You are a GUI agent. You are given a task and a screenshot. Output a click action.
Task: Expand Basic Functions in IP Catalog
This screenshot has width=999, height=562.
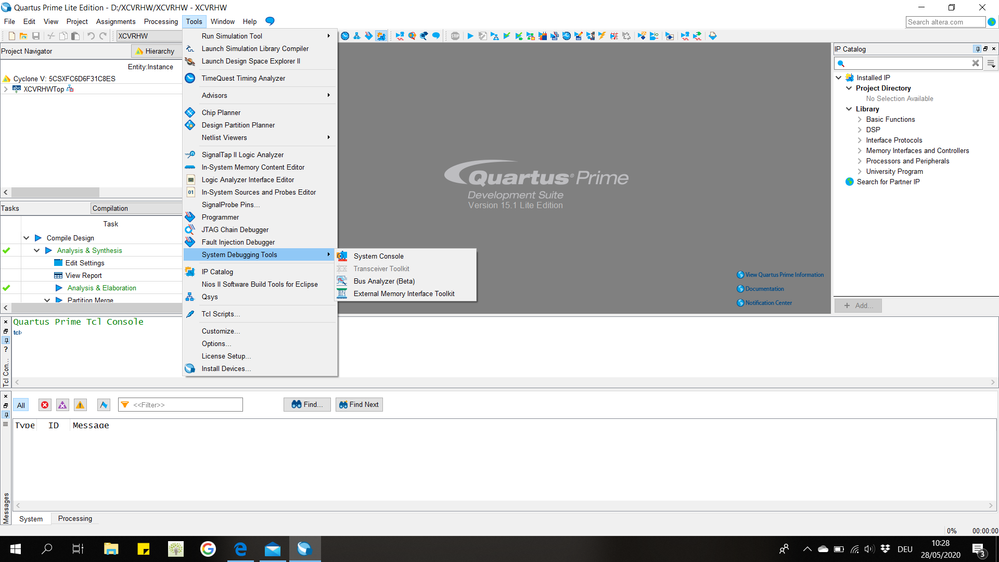pos(859,119)
